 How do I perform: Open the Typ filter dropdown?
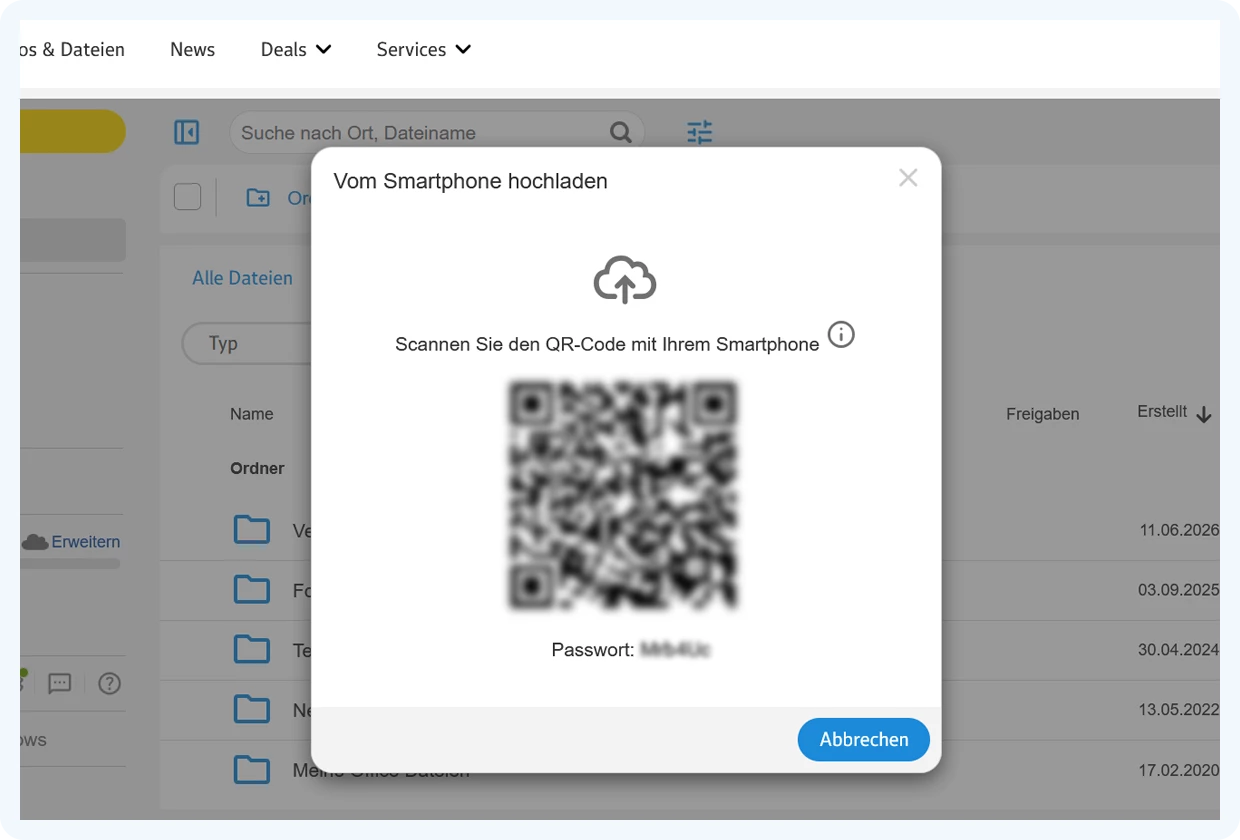click(247, 343)
